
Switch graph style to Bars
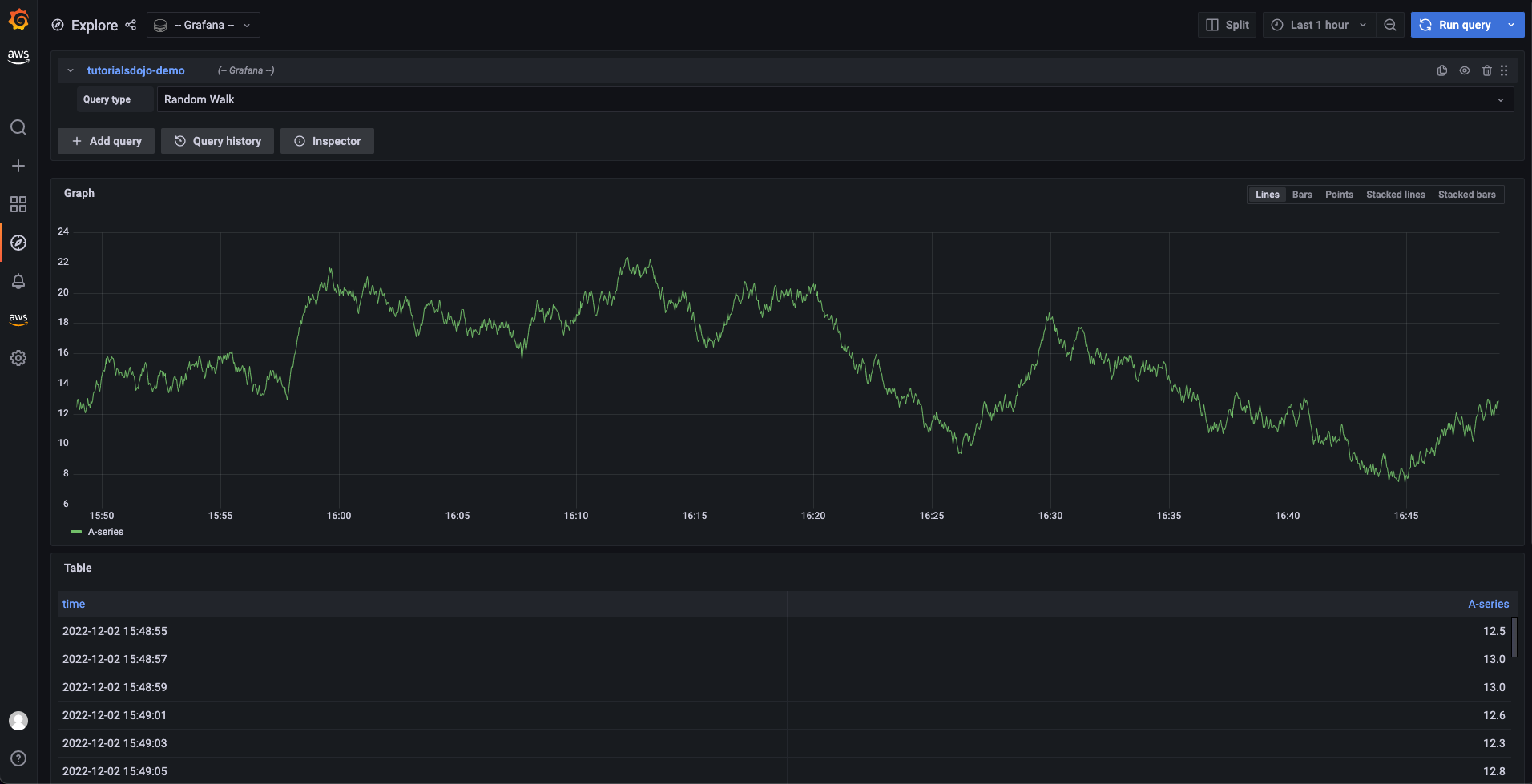click(1301, 195)
